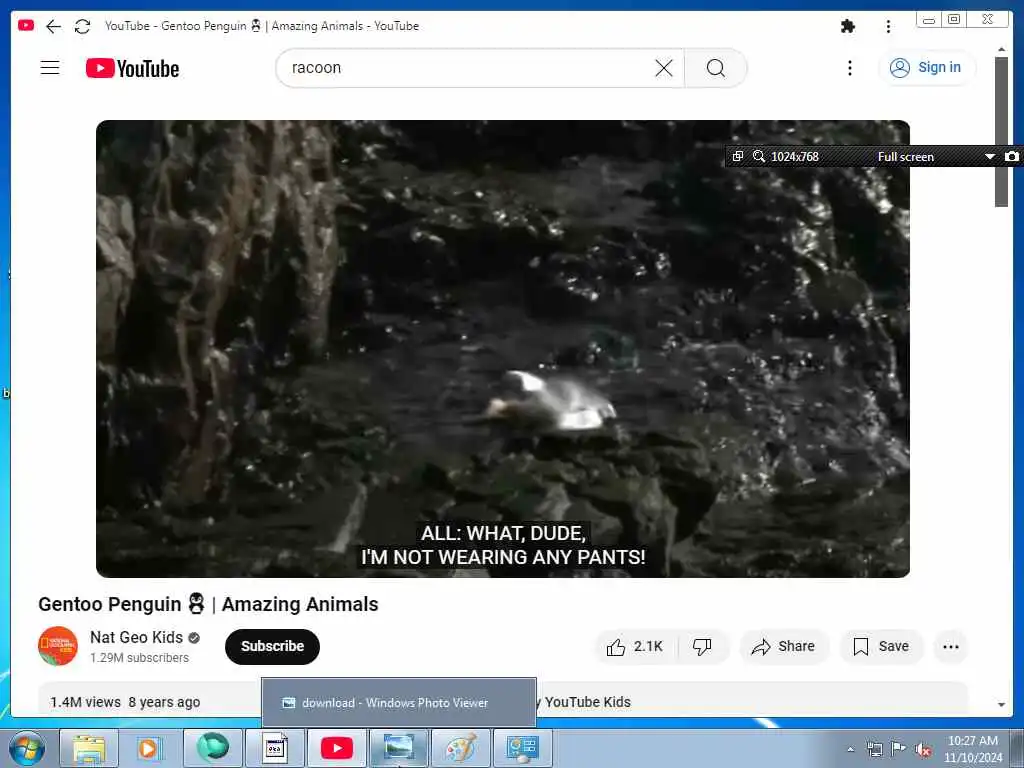Open the extensions puzzle icon
This screenshot has height=768, width=1024.
coord(848,26)
